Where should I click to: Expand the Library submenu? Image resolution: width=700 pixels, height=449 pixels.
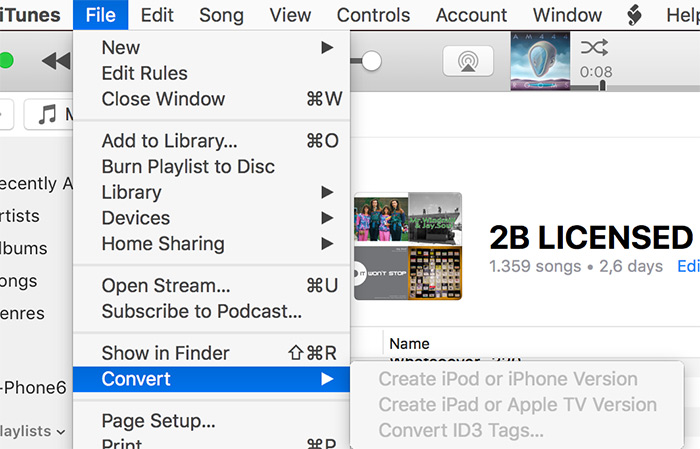point(212,192)
